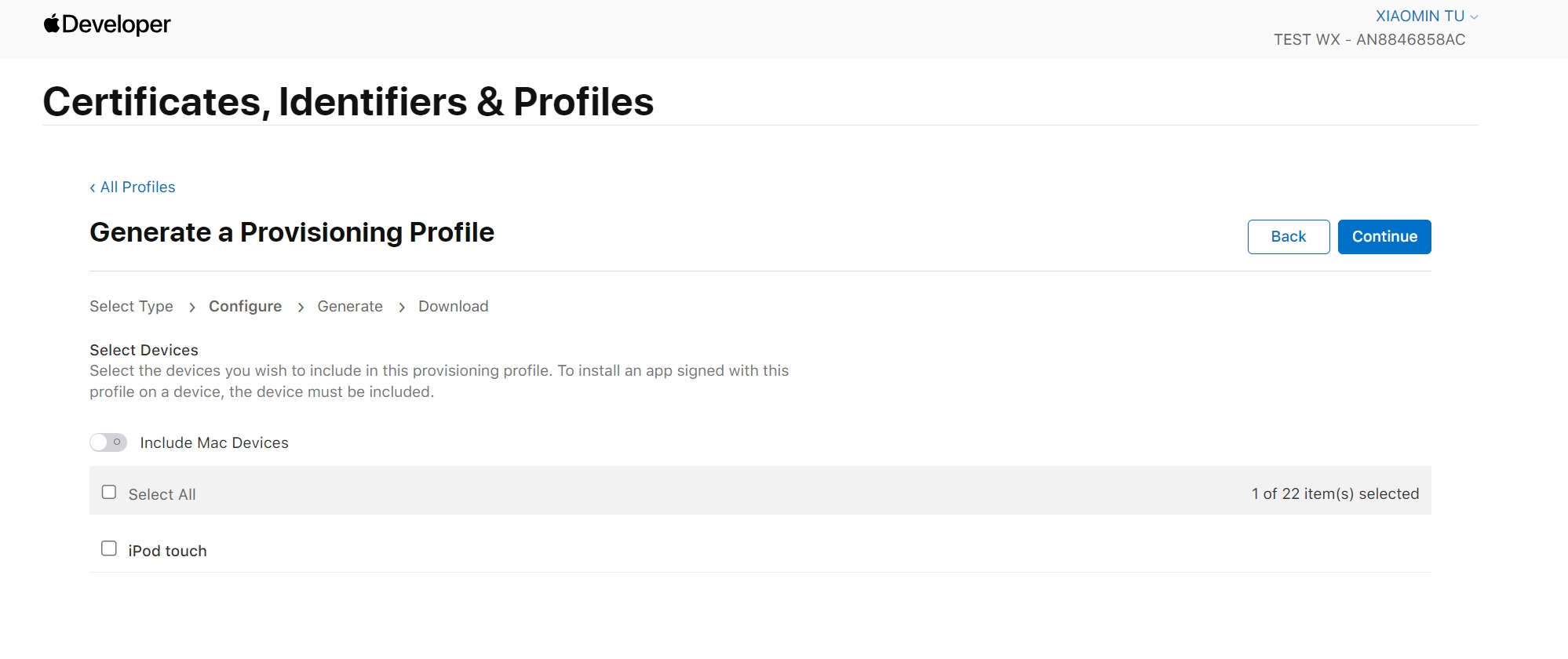Image resolution: width=1568 pixels, height=659 pixels.
Task: Click the chevron after Generate
Action: coord(401,308)
